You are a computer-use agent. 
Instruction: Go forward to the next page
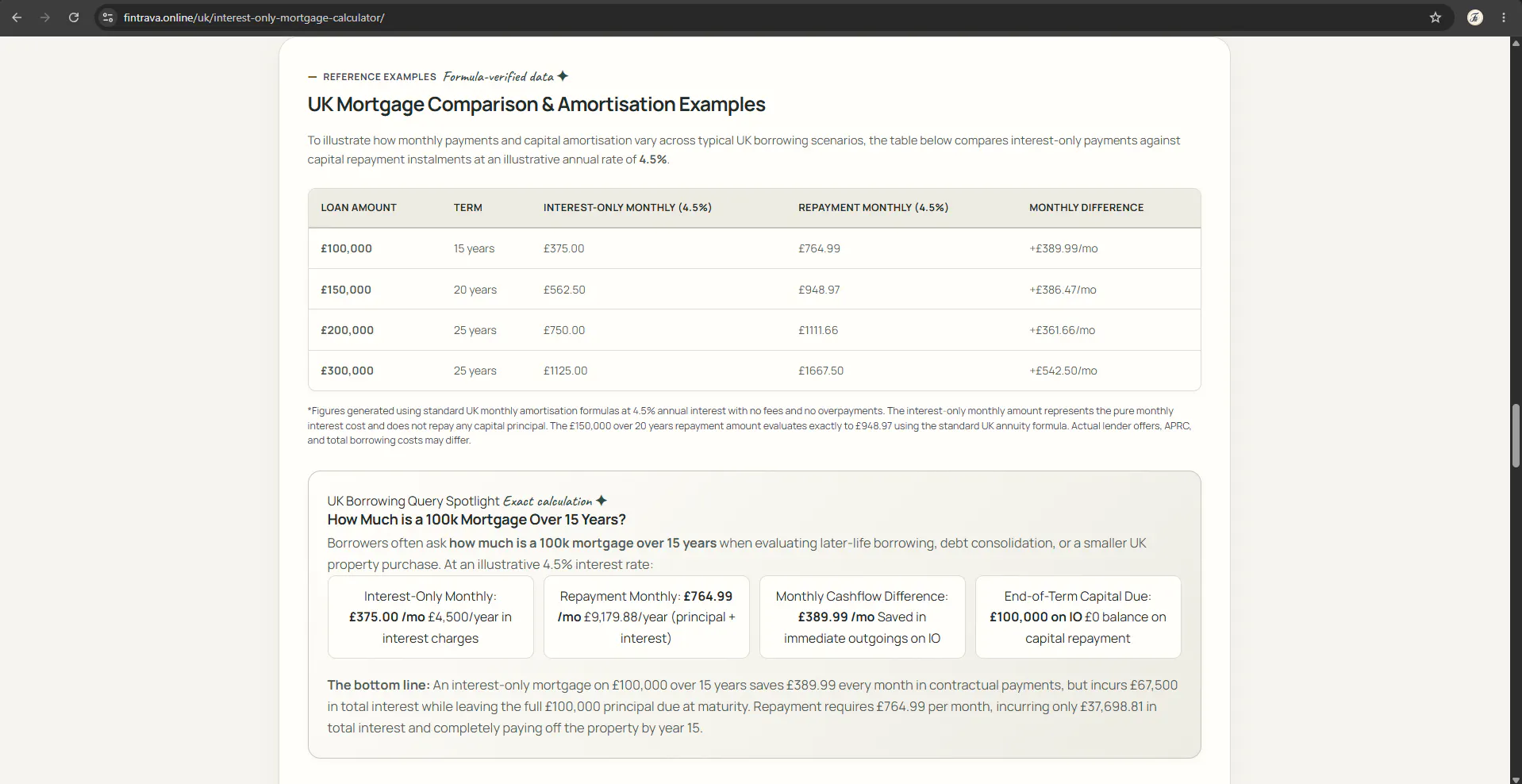pos(45,17)
